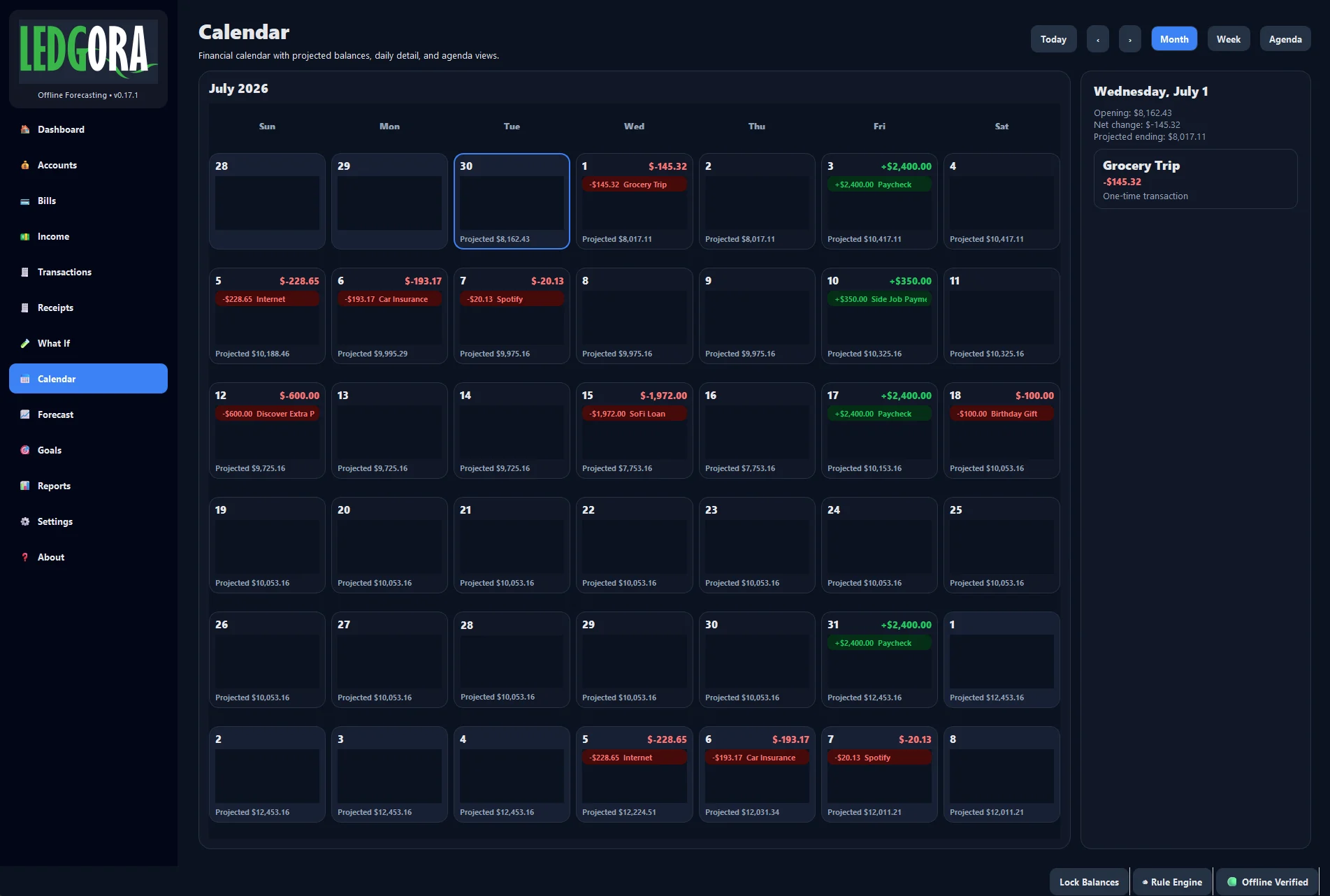
Task: Go to next month with right chevron
Action: pos(1130,39)
